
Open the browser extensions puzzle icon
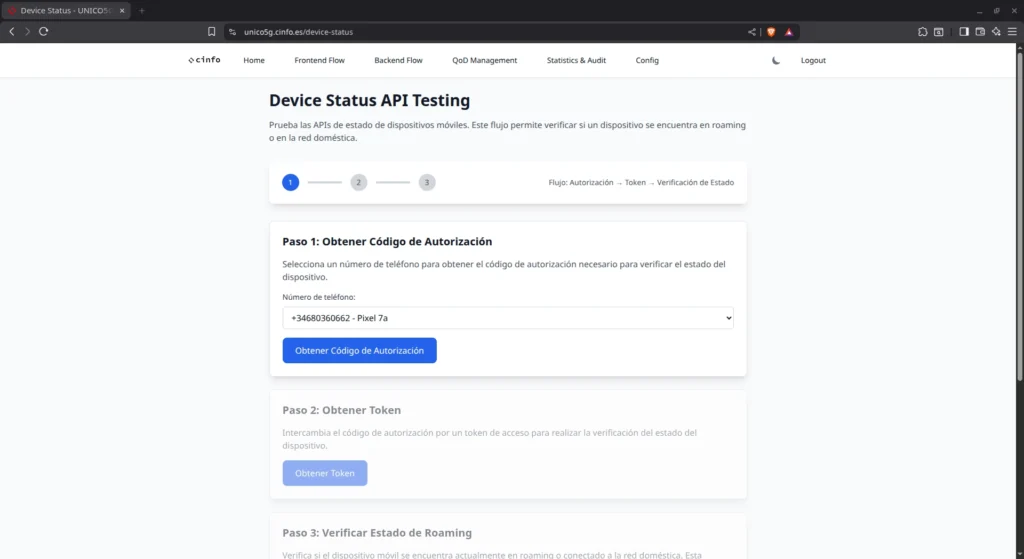pos(922,32)
